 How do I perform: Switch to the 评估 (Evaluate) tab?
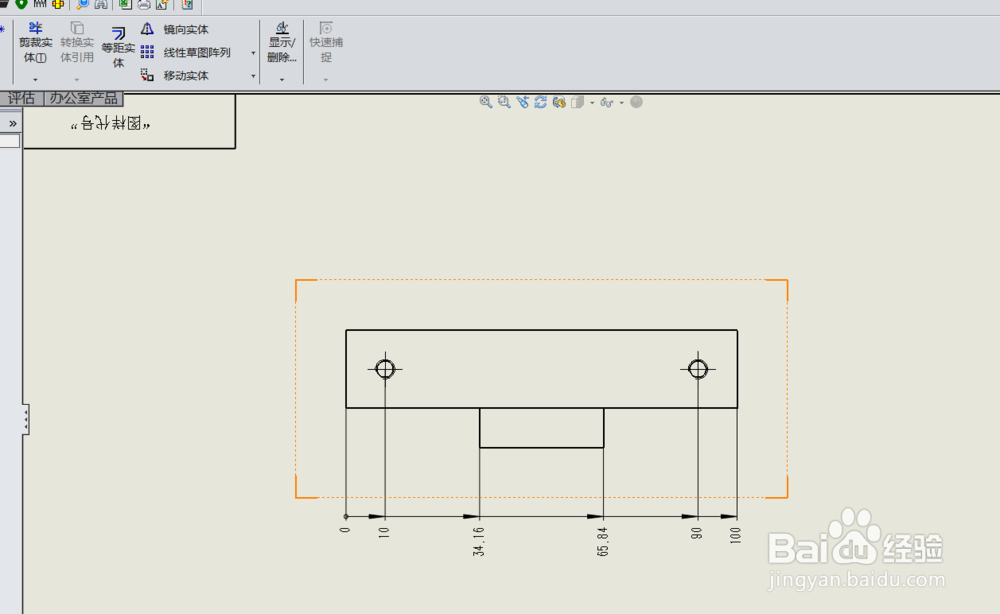[x=20, y=98]
